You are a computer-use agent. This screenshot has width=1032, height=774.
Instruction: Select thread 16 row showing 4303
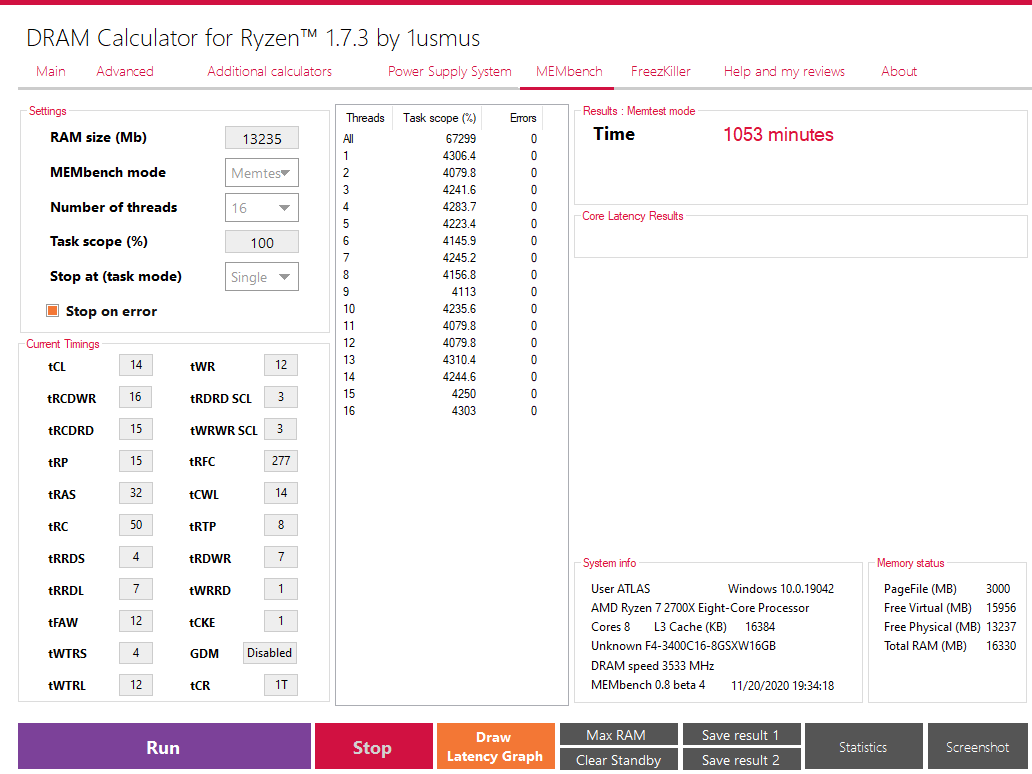click(x=440, y=411)
